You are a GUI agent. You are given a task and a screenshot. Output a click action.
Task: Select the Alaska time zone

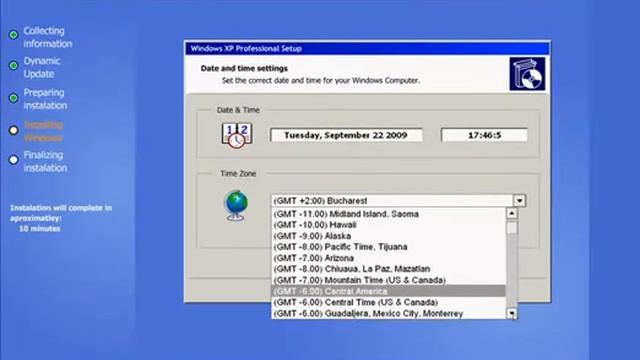[x=389, y=236]
